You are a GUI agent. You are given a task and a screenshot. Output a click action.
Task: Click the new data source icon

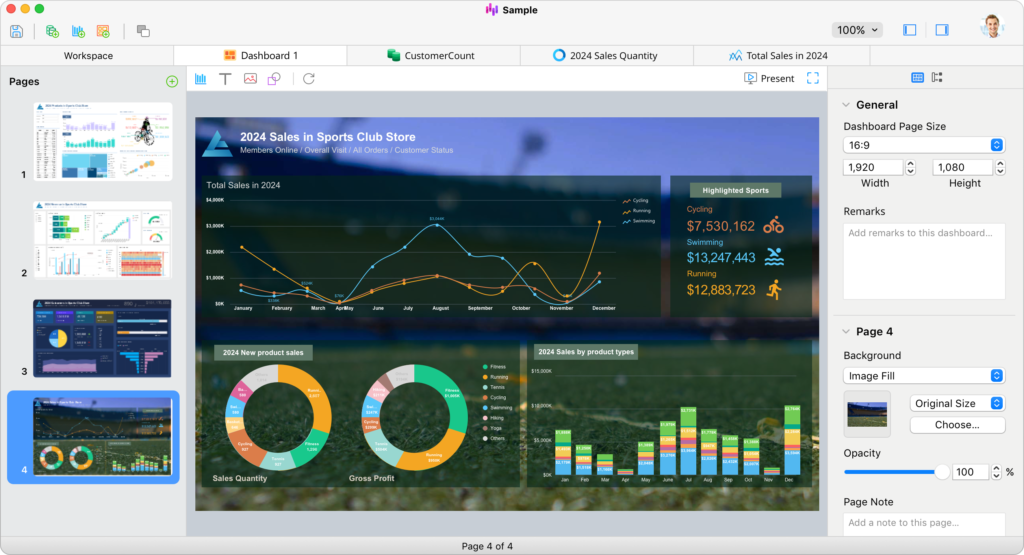52,31
